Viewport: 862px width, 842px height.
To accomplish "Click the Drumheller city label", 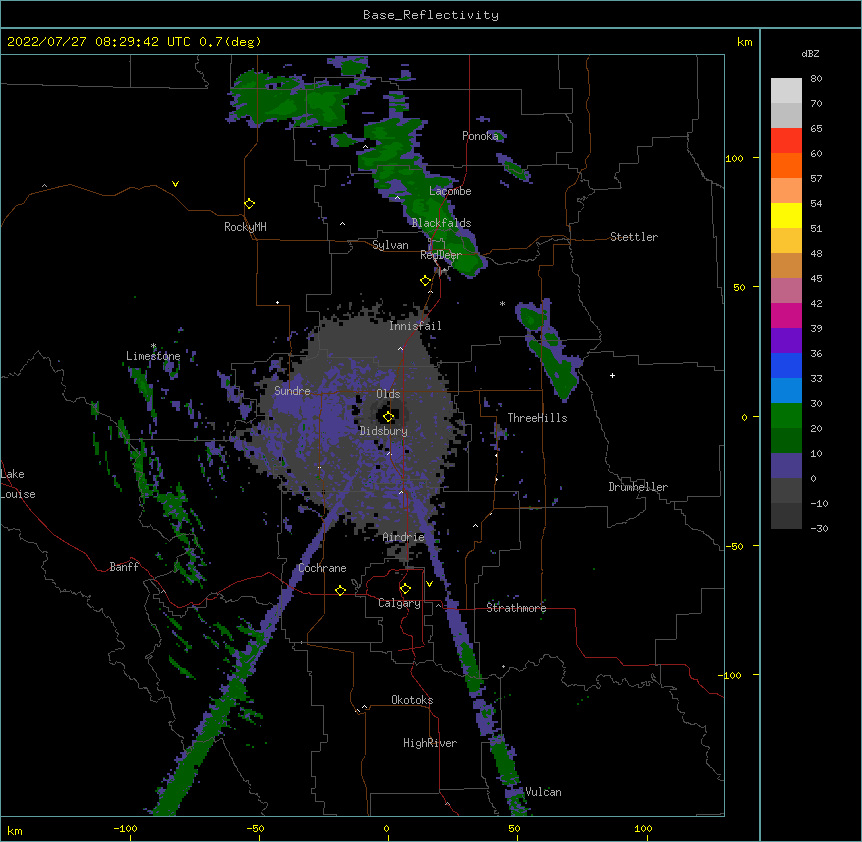I will (x=638, y=487).
